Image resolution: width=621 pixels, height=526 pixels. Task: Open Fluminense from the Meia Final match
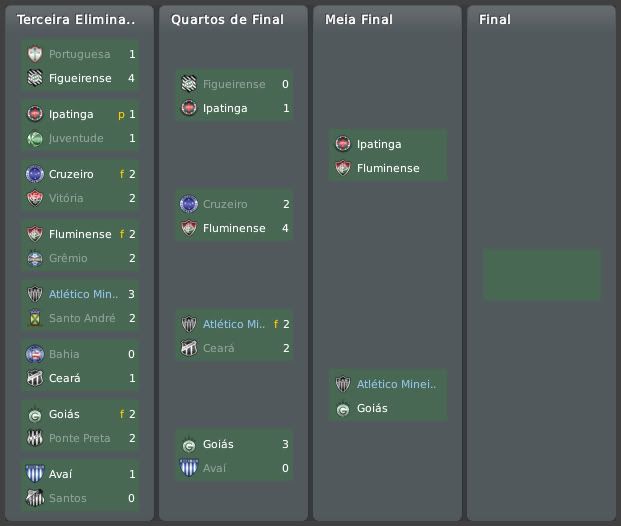[x=388, y=168]
